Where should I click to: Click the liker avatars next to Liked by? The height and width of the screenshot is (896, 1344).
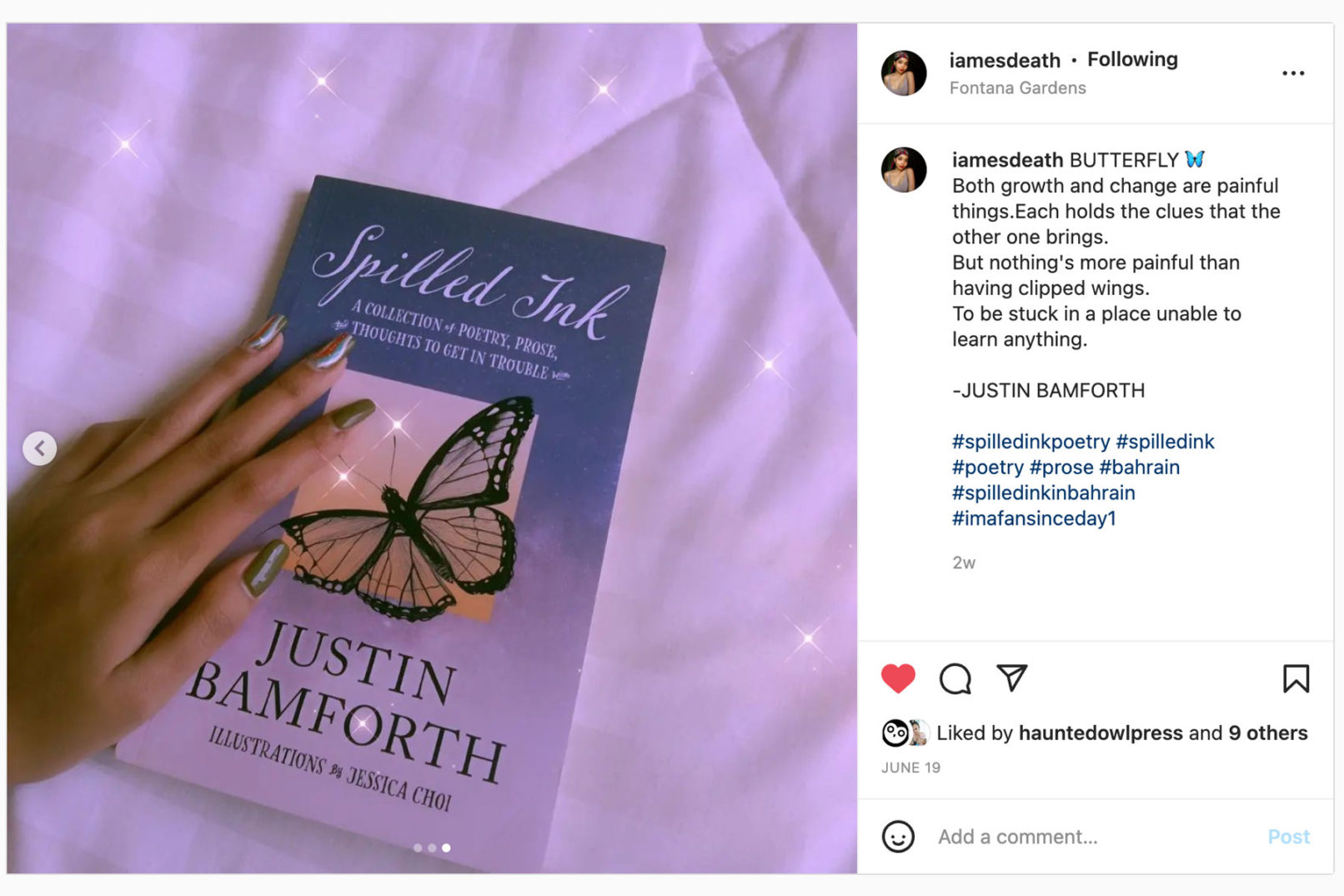(x=905, y=733)
